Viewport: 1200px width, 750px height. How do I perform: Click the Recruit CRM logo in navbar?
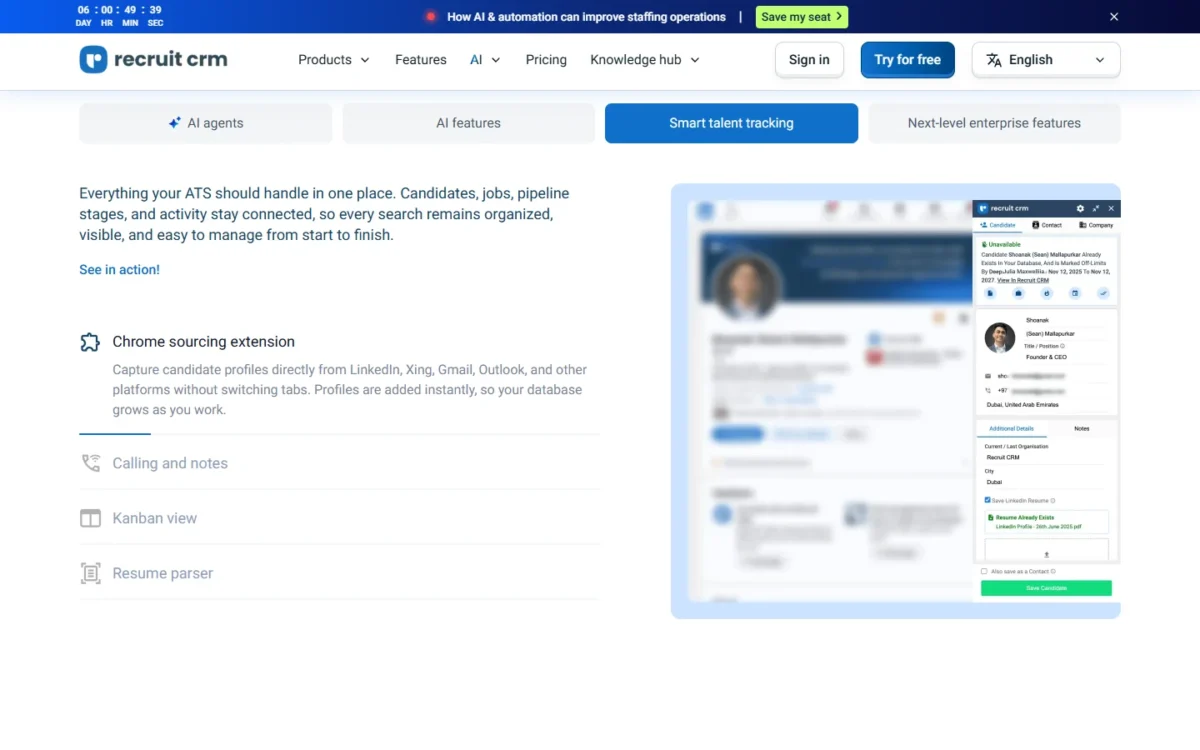coord(153,59)
